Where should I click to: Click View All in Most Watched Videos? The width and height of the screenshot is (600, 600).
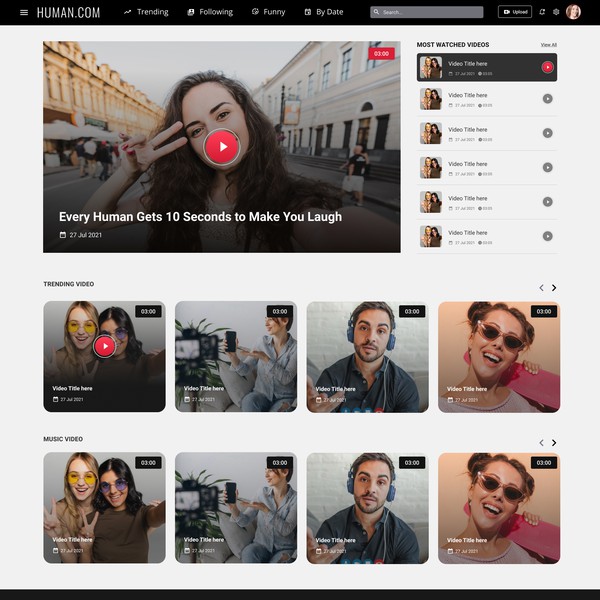[x=548, y=45]
